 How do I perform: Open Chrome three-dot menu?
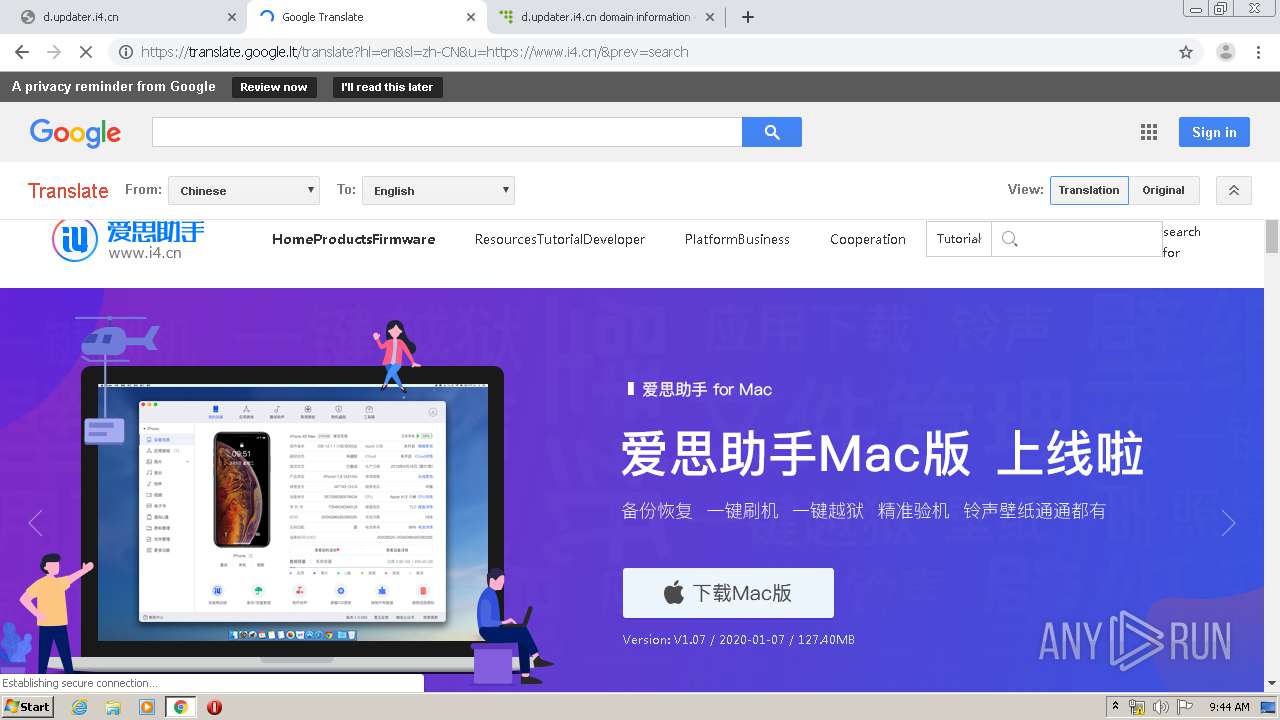(1260, 52)
